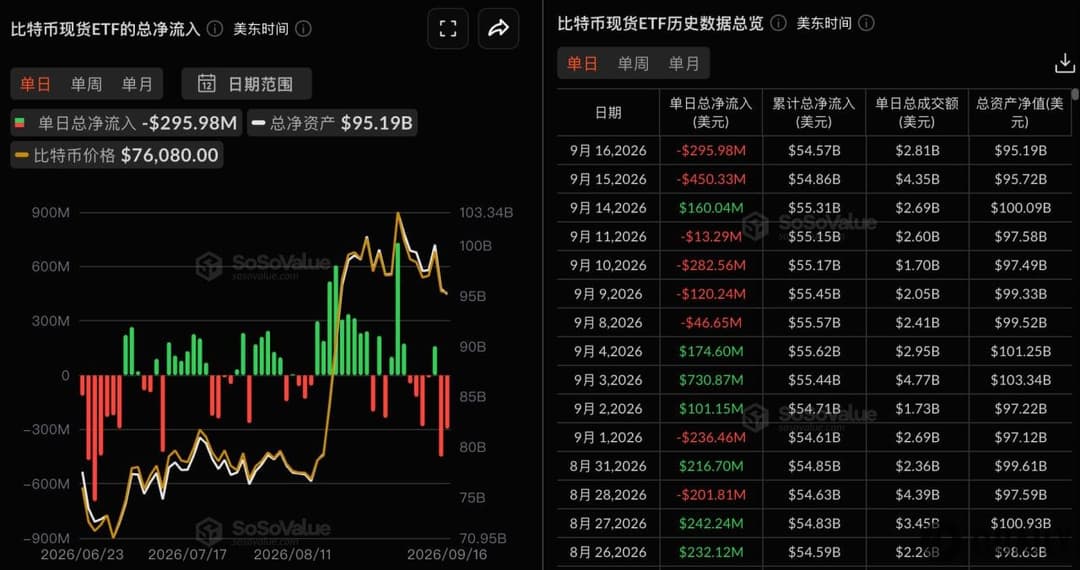Click the 日期 column header
This screenshot has width=1080, height=570.
click(x=608, y=112)
